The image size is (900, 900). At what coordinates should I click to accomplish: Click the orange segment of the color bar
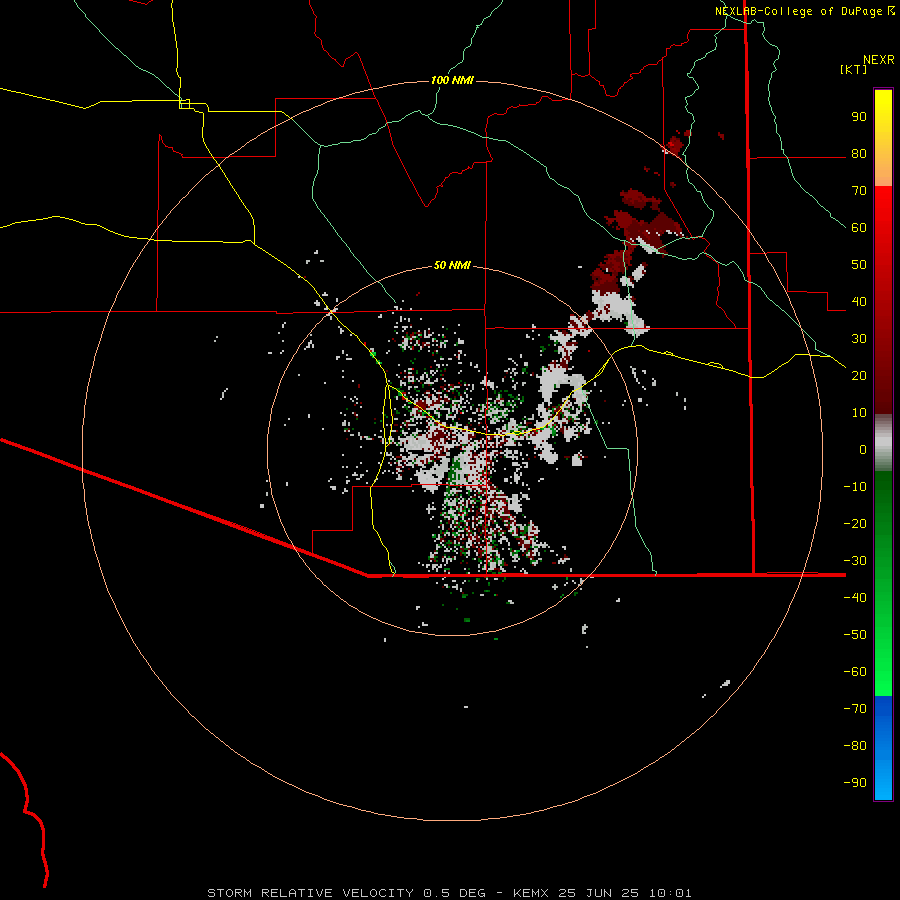pos(883,166)
